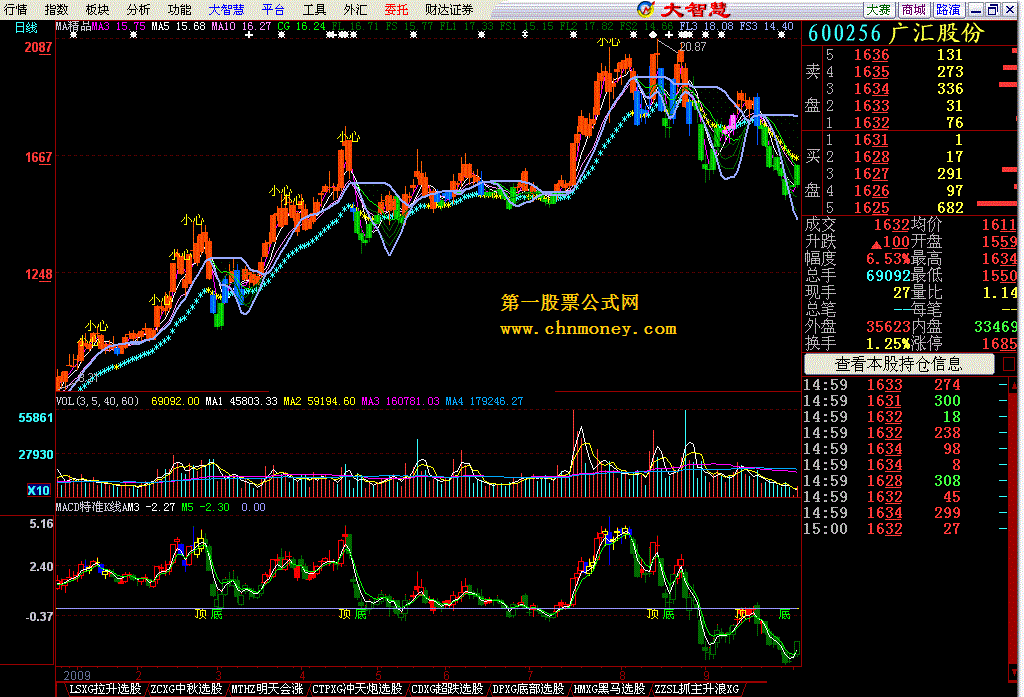Open the 外汇 menu
The image size is (1024, 697).
point(355,10)
